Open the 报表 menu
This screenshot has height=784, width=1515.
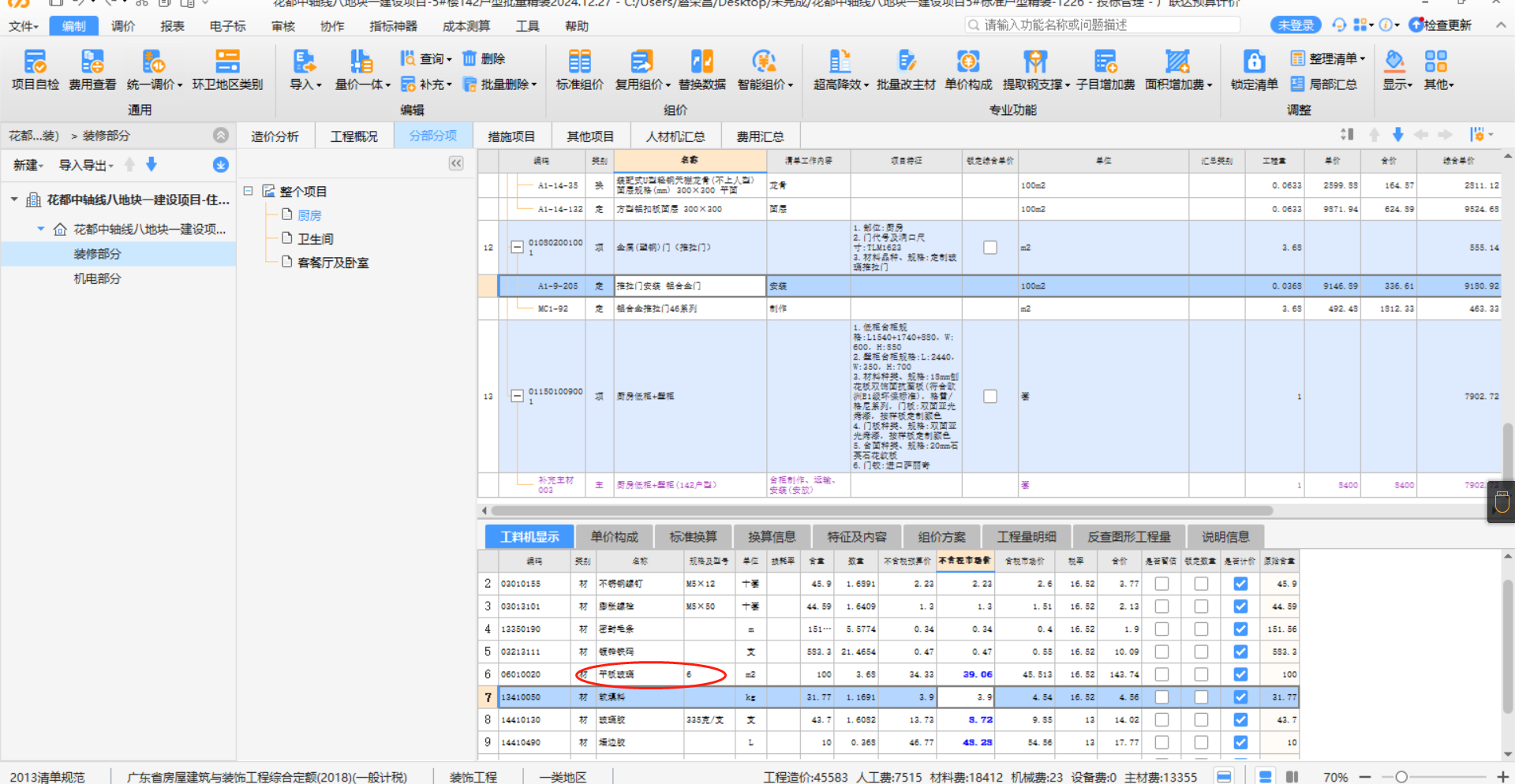point(172,26)
